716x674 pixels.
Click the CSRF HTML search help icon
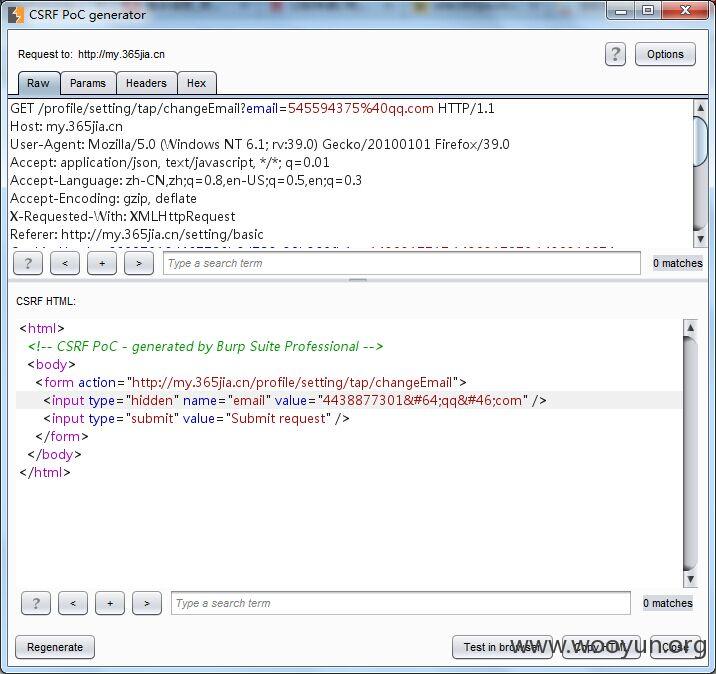[x=36, y=603]
